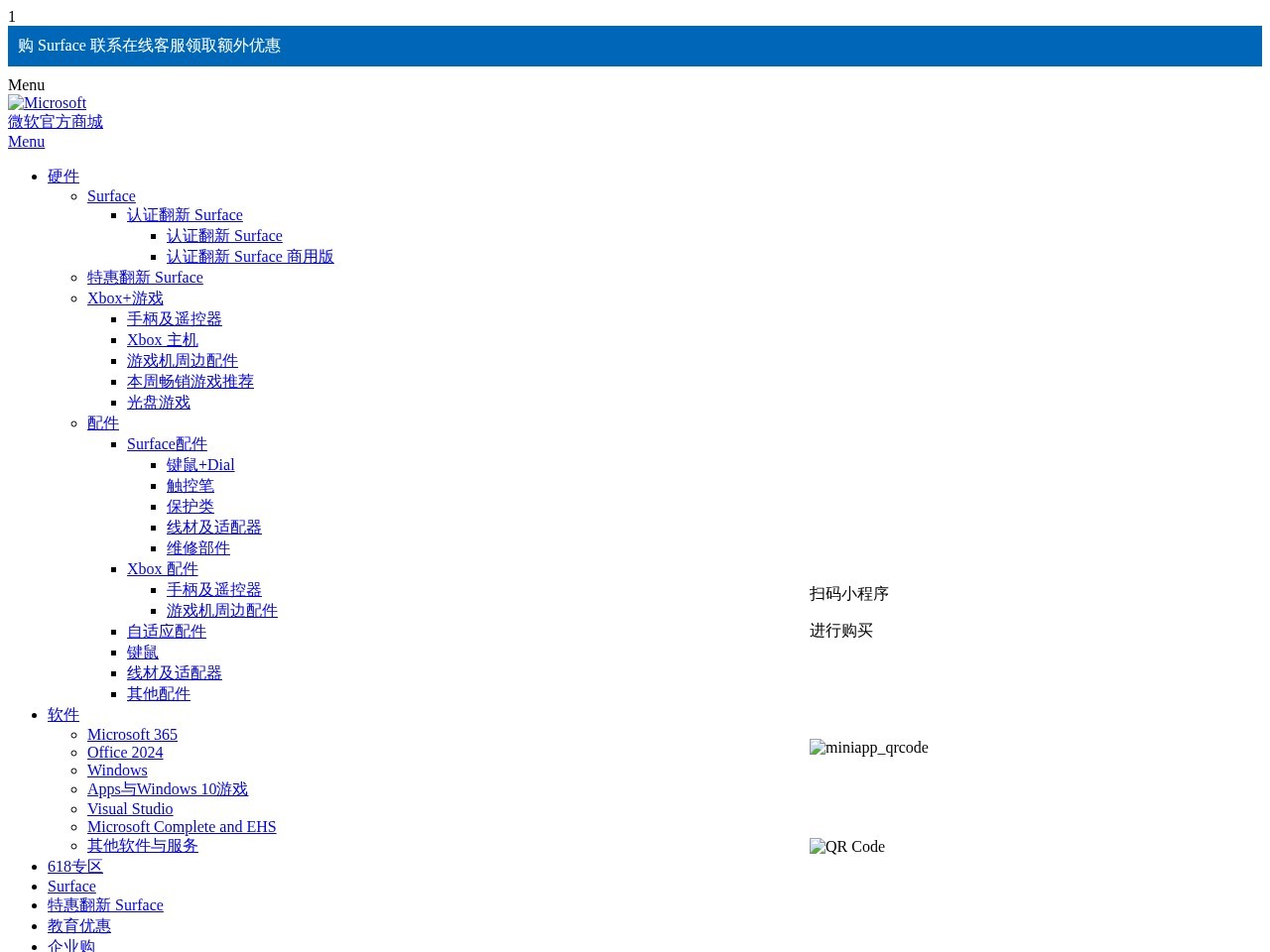This screenshot has width=1270, height=952.
Task: Open the 光盘游戏 link
Action: [x=159, y=403]
